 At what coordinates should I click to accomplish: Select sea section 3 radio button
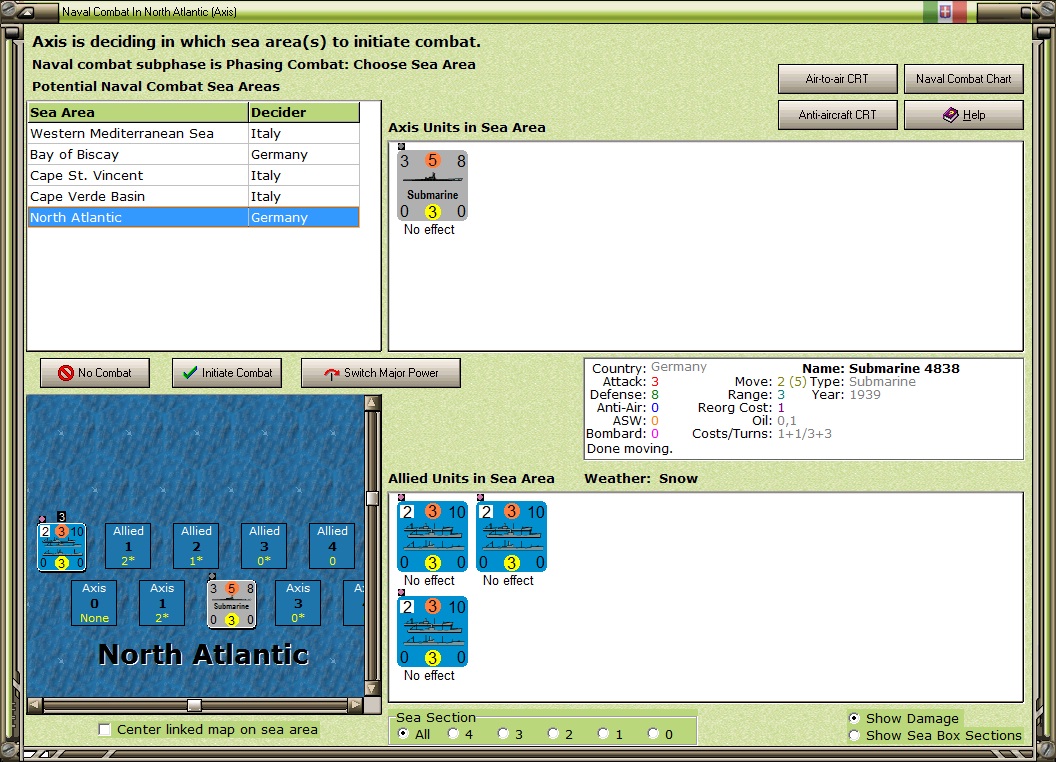pos(503,734)
